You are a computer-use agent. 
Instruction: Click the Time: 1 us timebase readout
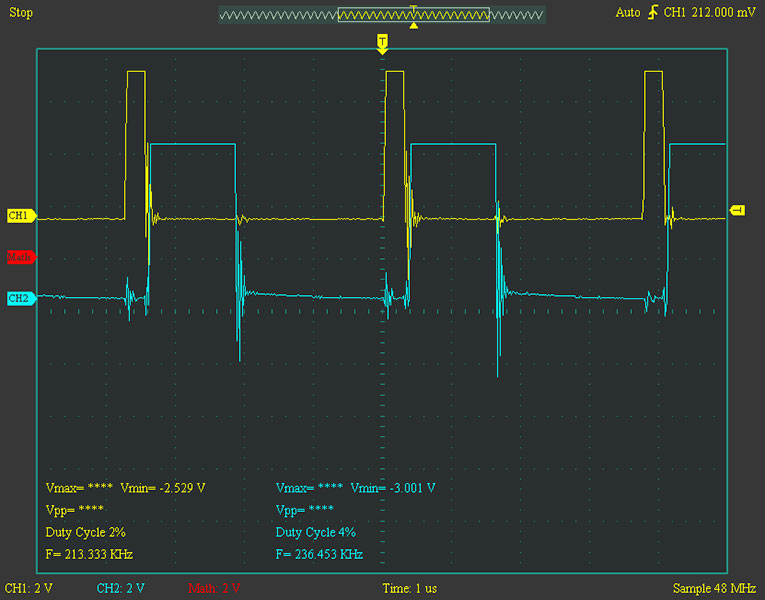pos(410,588)
